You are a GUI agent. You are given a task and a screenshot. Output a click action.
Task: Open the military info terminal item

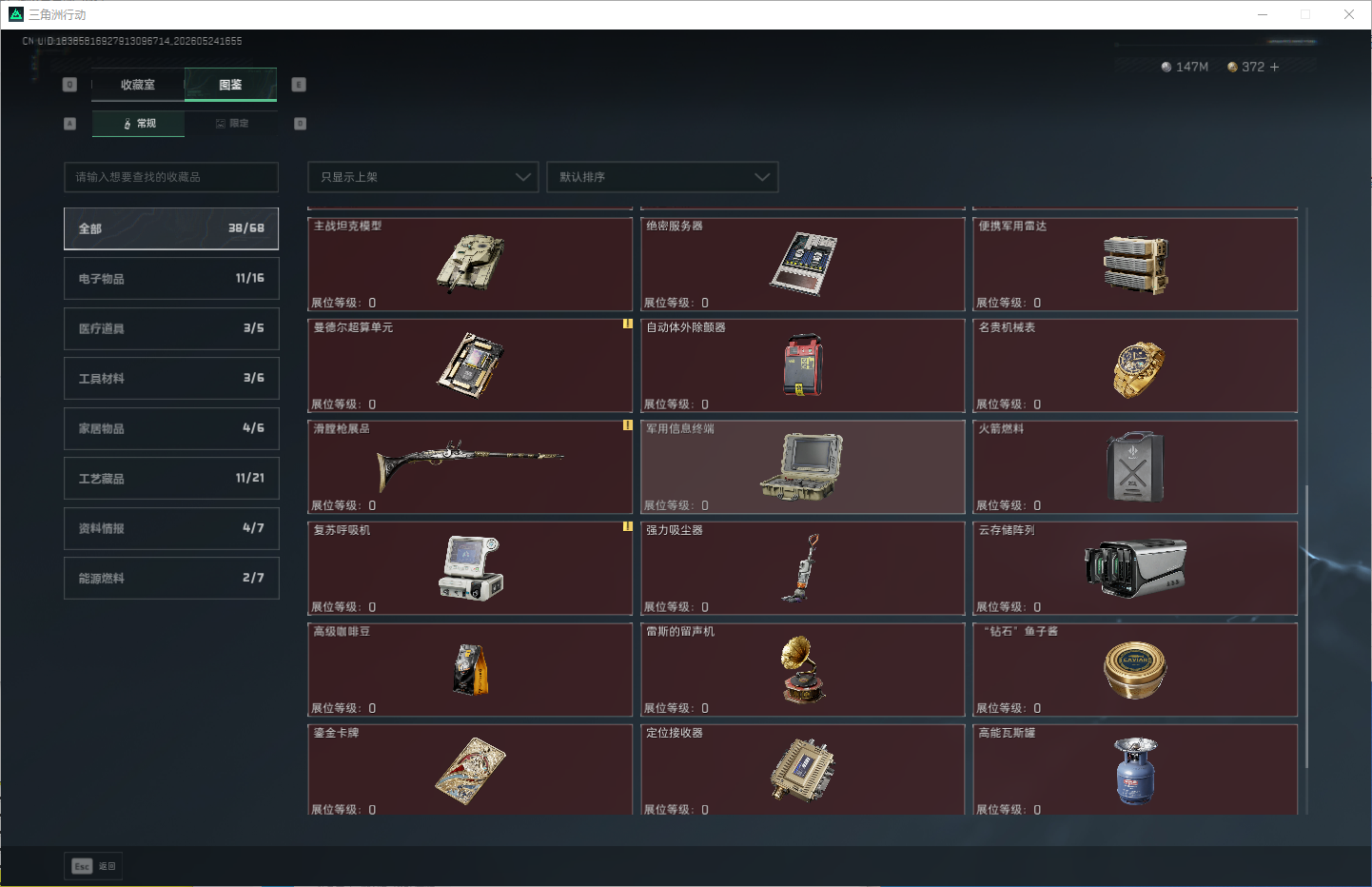pos(803,467)
